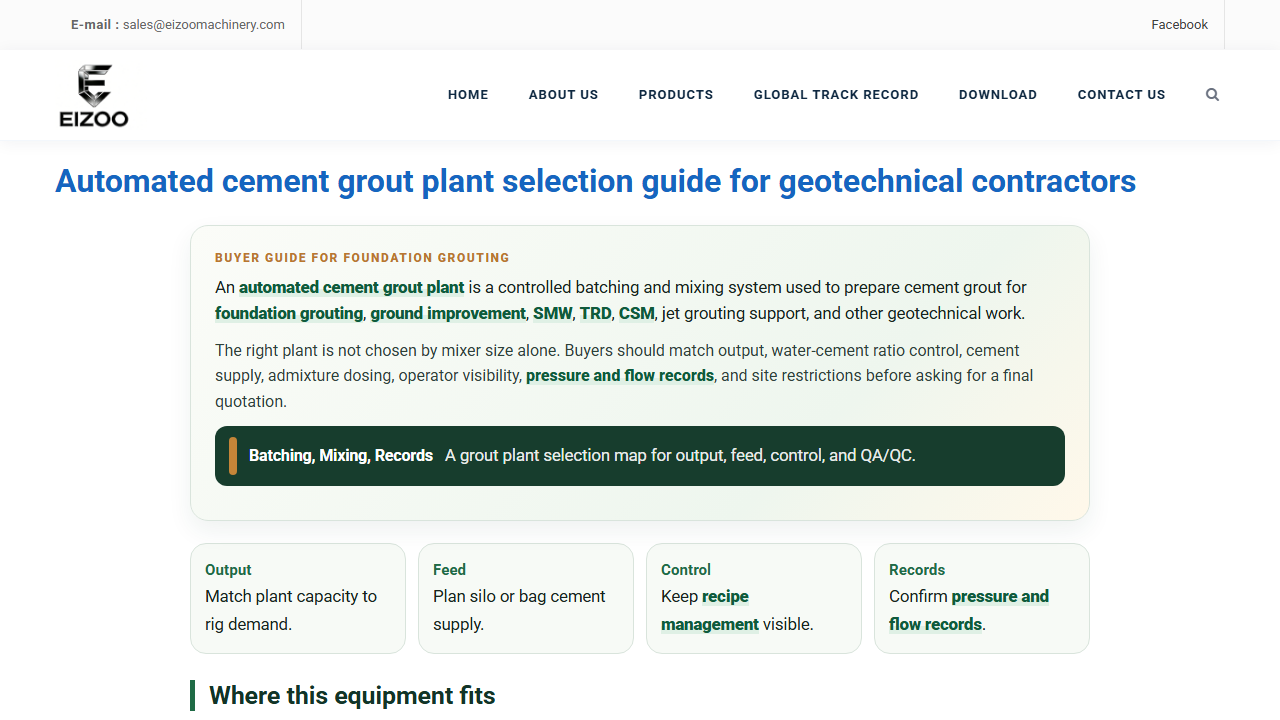Screen dimensions: 1280x720
Task: Click the 'Output' card heading
Action: (228, 570)
